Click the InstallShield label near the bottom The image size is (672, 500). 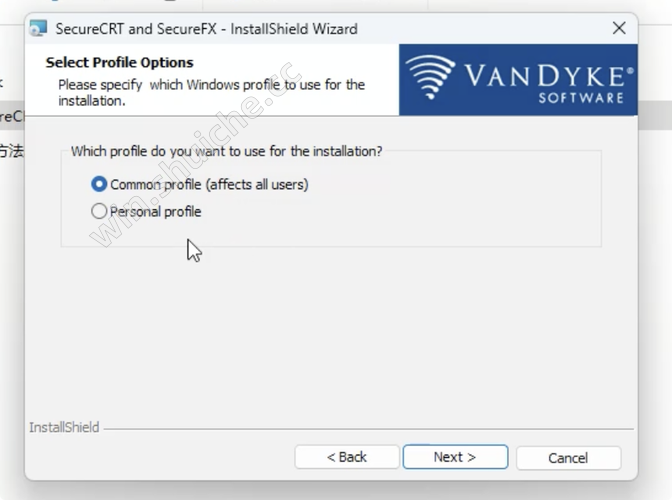pos(64,427)
